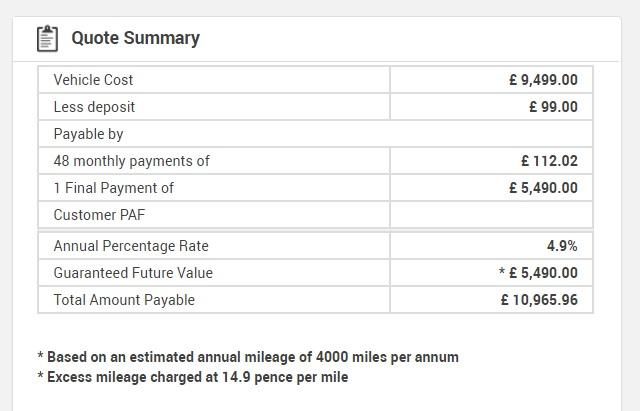The height and width of the screenshot is (411, 640).
Task: Click the Quote Summary heading
Action: click(x=136, y=38)
